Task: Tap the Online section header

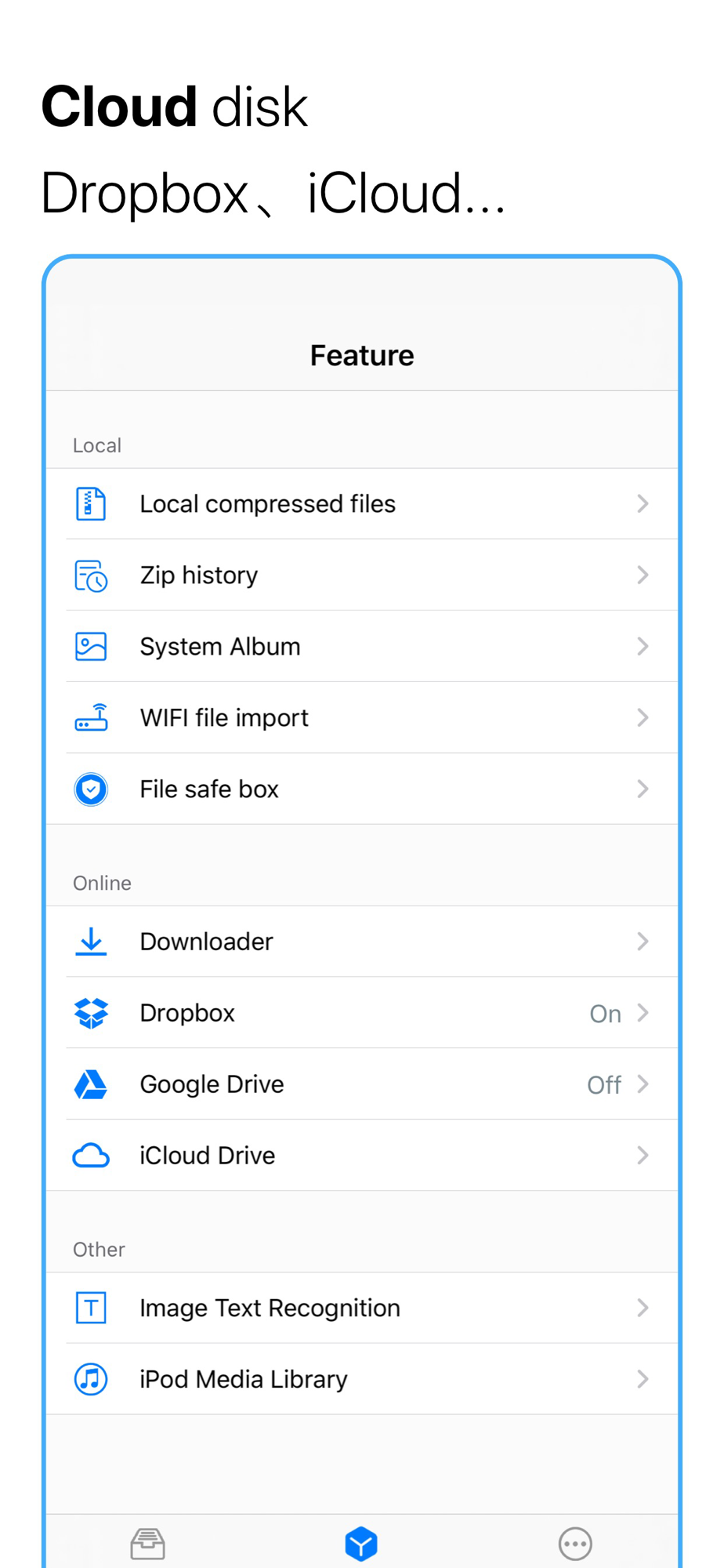Action: click(x=102, y=883)
